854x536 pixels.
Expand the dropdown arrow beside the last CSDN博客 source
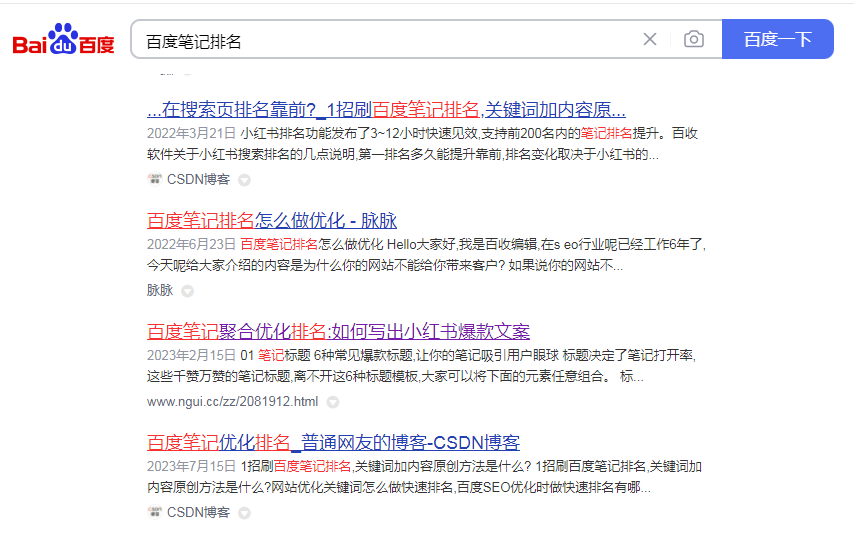pos(245,513)
